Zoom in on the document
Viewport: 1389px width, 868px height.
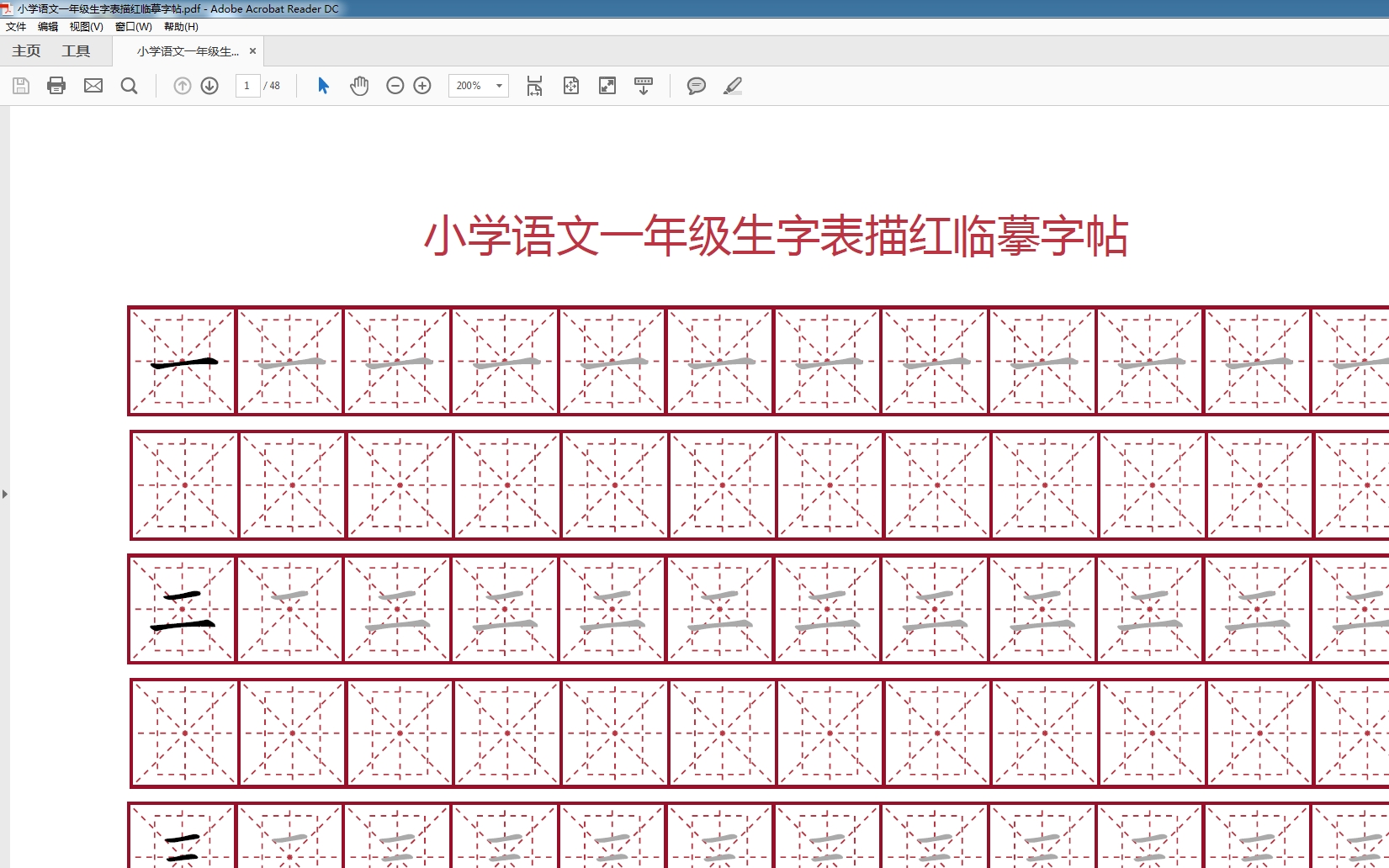click(x=422, y=85)
